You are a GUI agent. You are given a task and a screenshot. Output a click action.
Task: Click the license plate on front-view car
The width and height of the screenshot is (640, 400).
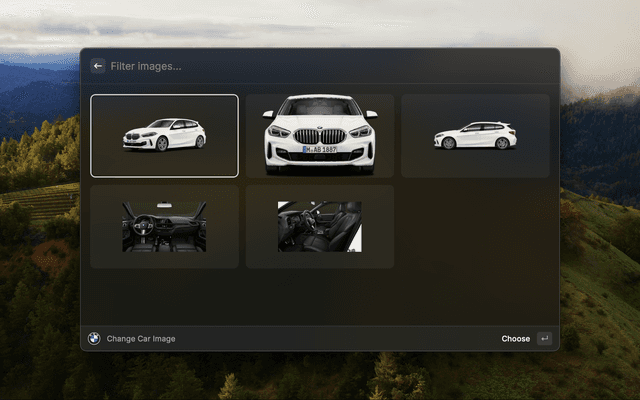point(320,149)
